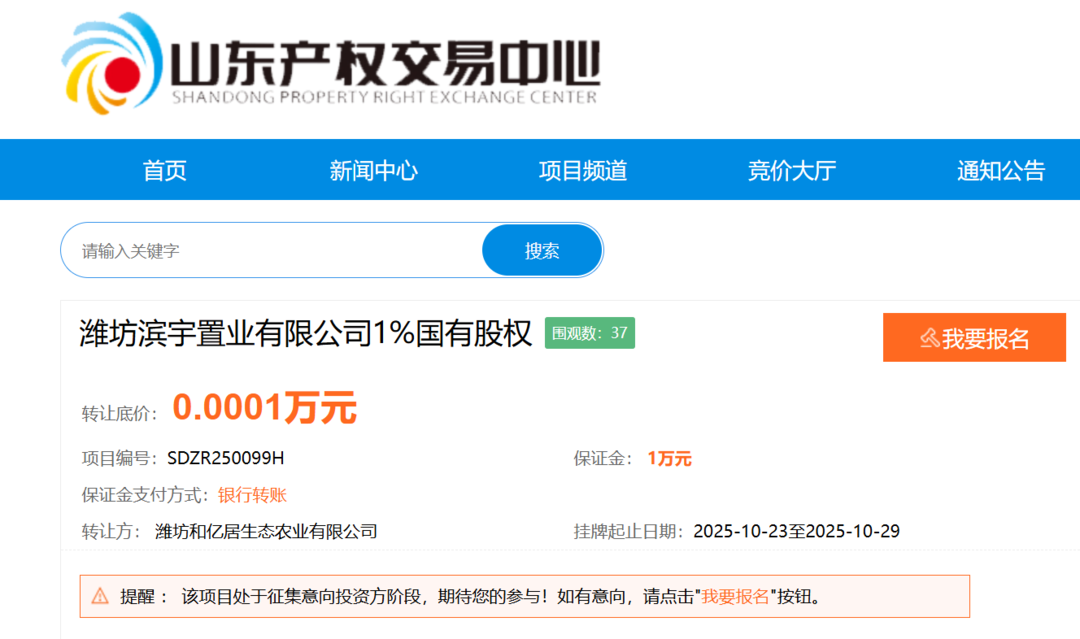The height and width of the screenshot is (639, 1080).
Task: Select the project number SDZR250099H
Action: tap(226, 458)
